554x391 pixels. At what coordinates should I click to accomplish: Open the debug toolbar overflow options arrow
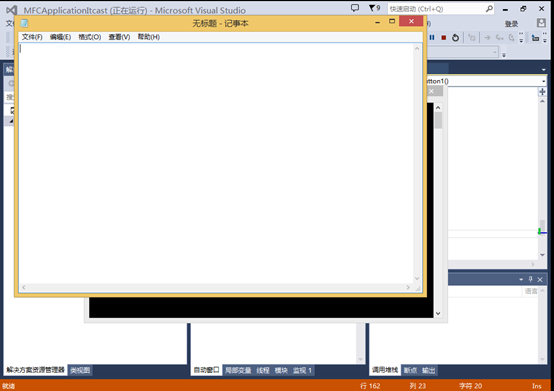pyautogui.click(x=521, y=38)
